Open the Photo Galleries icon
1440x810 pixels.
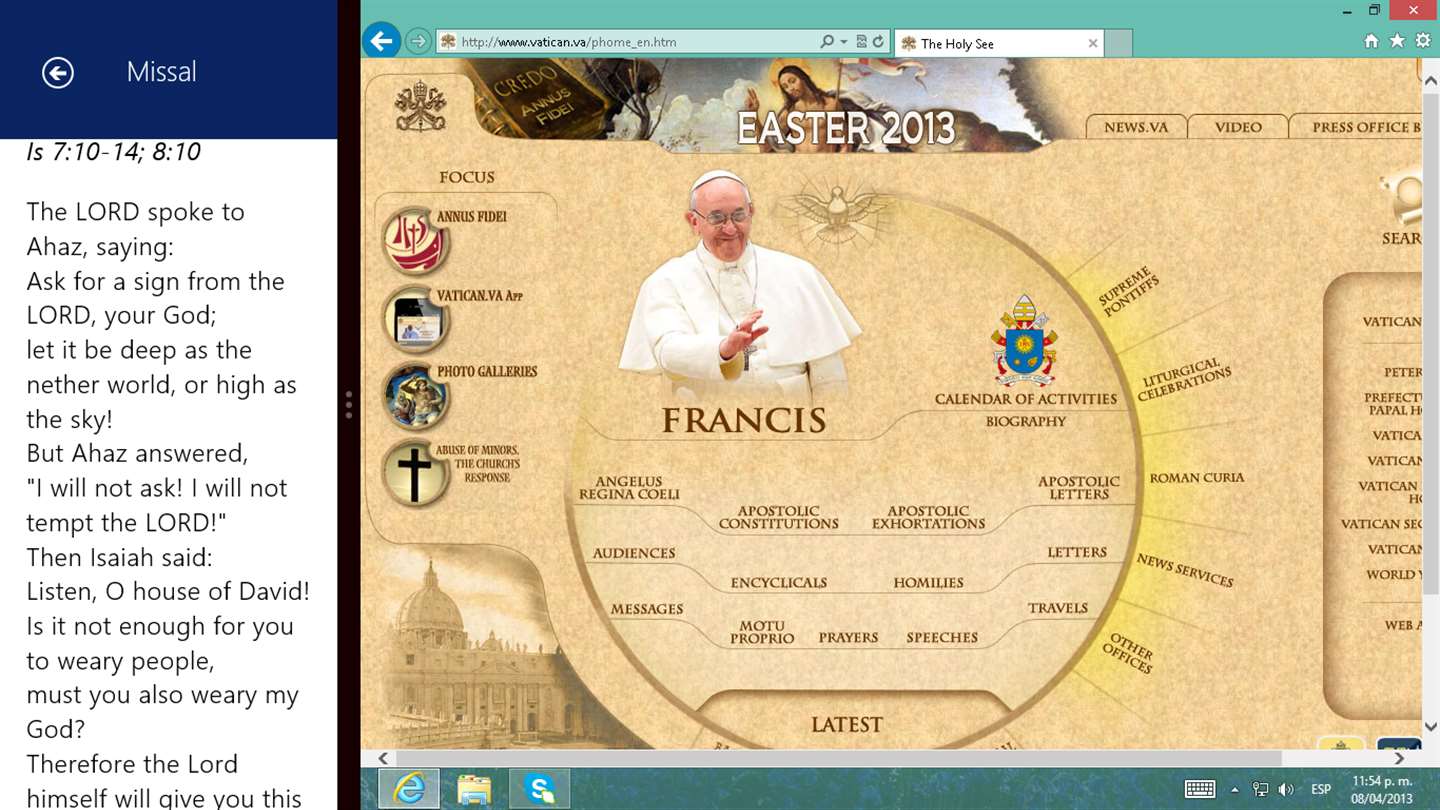click(415, 396)
